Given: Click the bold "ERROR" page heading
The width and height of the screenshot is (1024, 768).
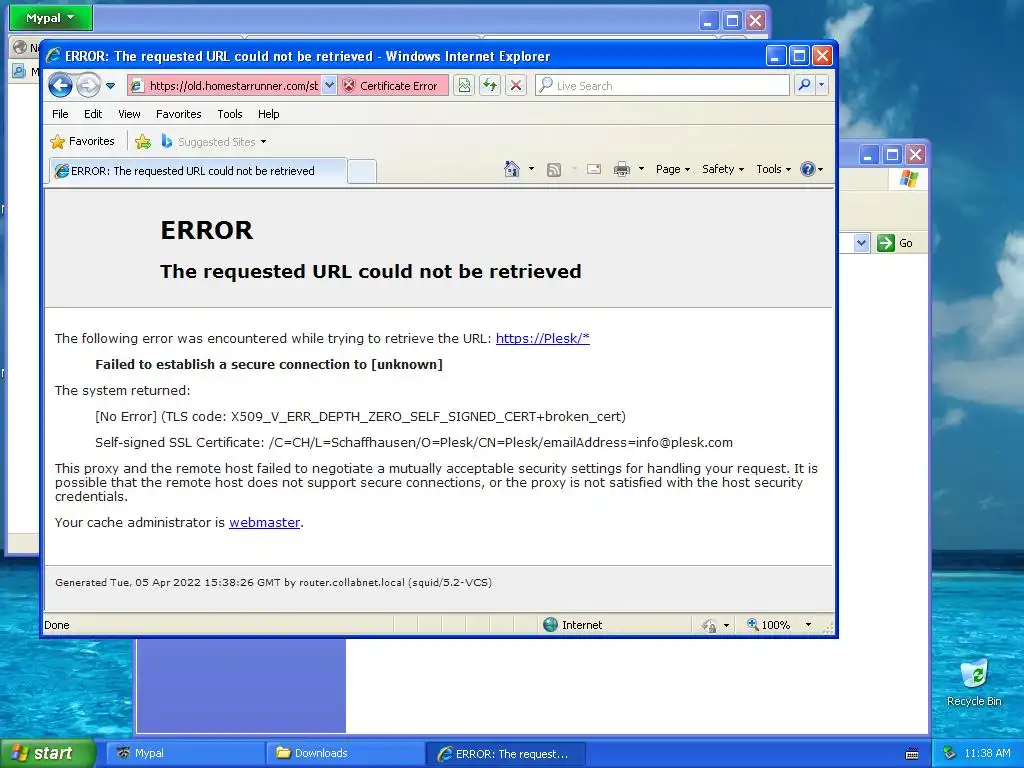Looking at the screenshot, I should pyautogui.click(x=206, y=230).
